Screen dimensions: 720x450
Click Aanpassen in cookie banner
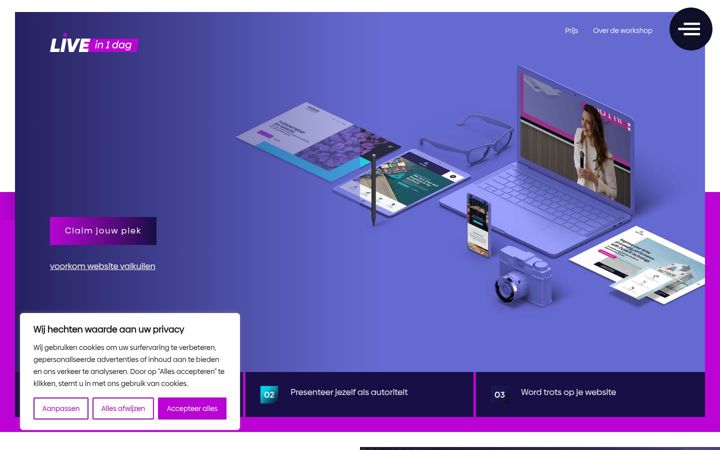(61, 408)
